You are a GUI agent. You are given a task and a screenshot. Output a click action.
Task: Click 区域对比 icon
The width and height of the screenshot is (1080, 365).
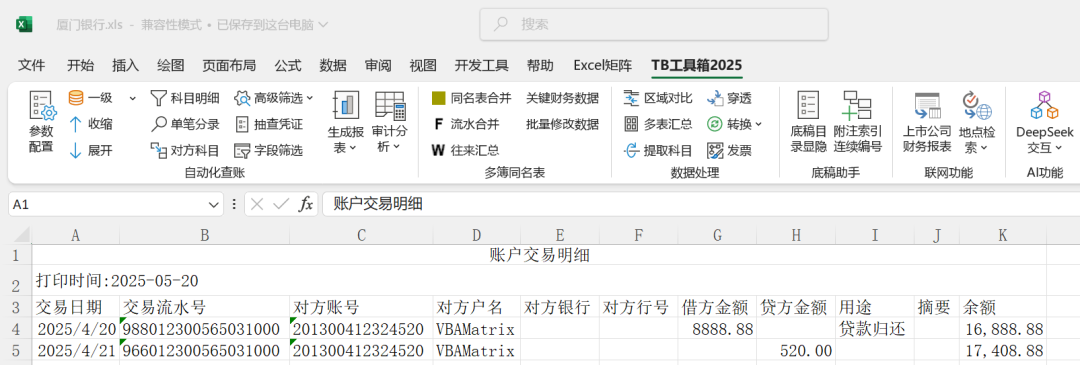[631, 98]
